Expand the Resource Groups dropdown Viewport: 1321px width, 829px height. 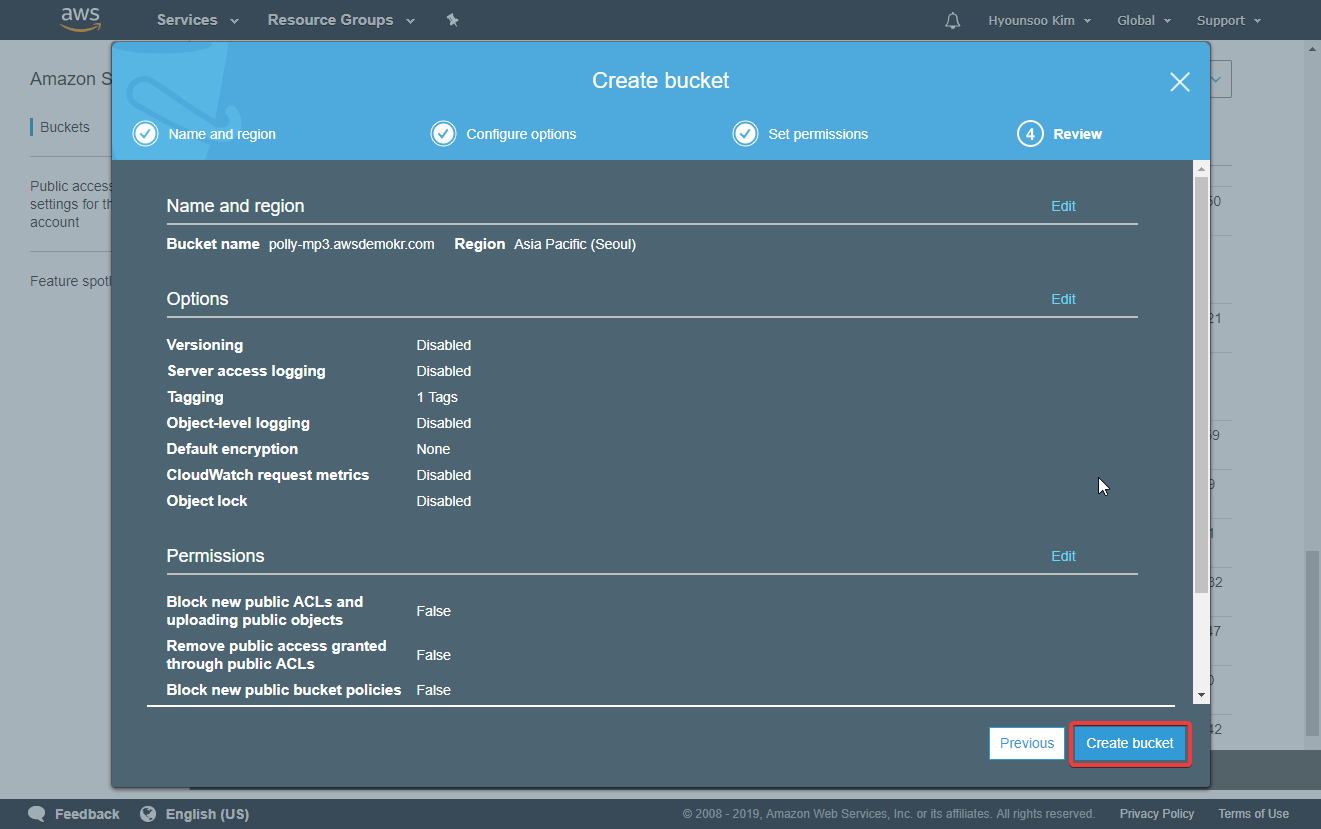coord(341,20)
